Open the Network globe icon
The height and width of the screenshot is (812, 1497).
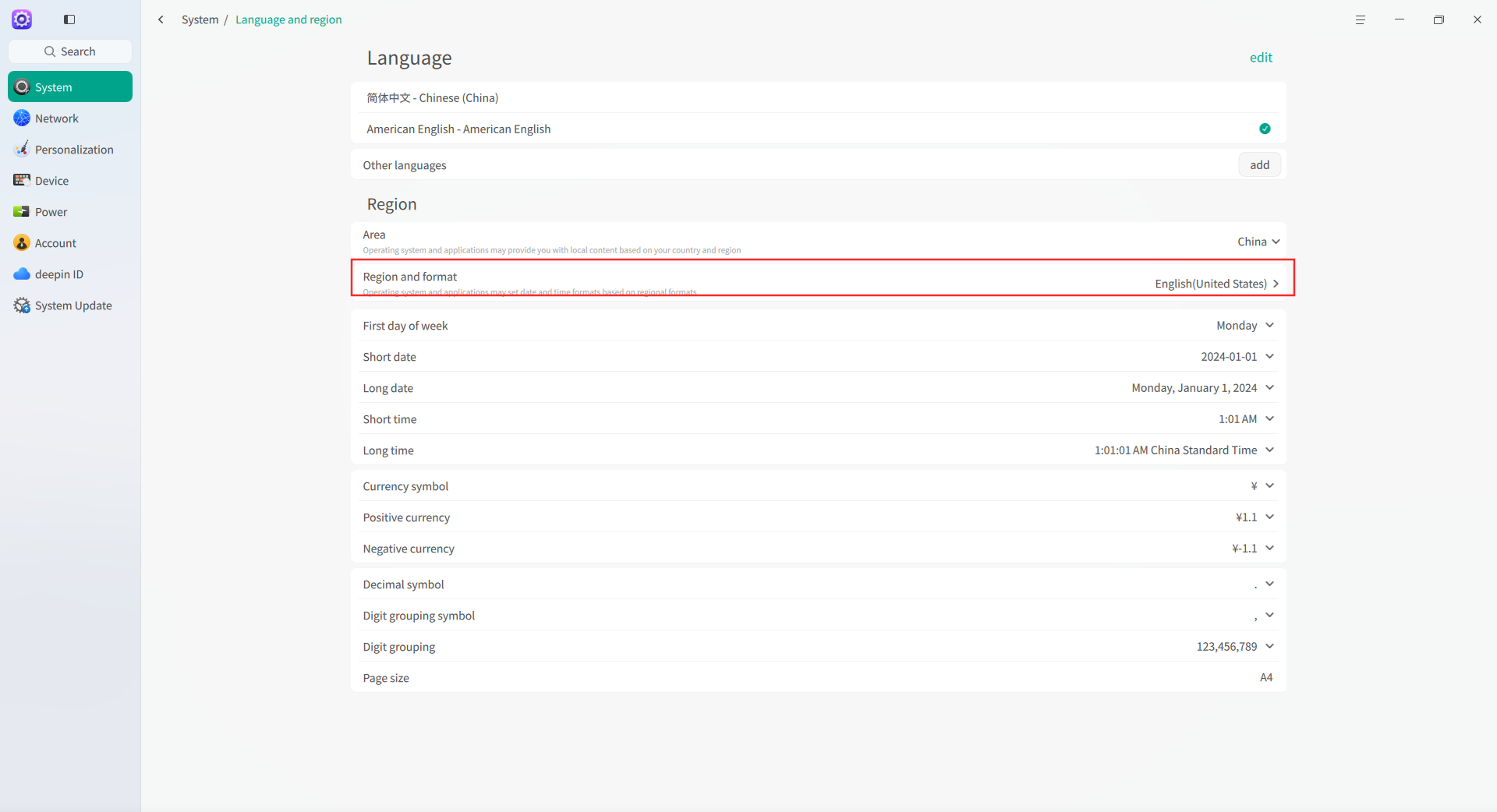click(x=22, y=118)
